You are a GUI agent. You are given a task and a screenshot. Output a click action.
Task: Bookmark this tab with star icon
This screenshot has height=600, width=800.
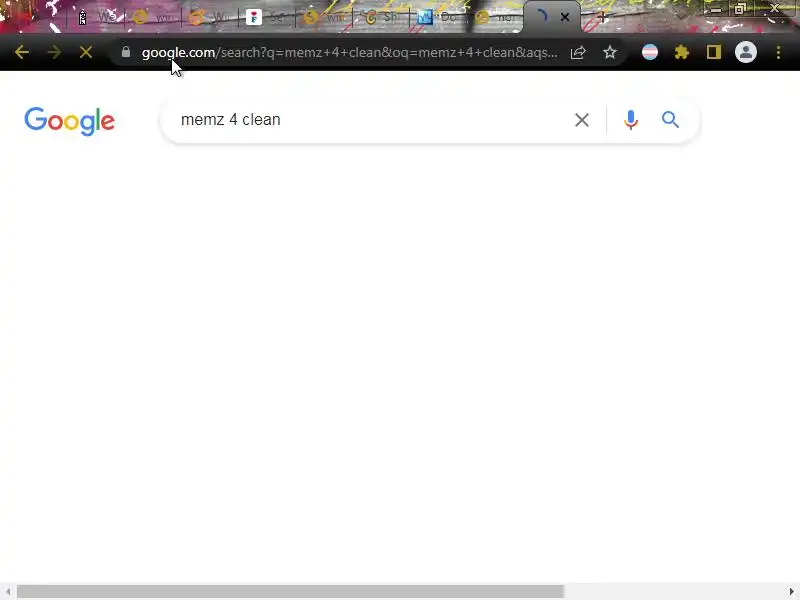click(610, 52)
